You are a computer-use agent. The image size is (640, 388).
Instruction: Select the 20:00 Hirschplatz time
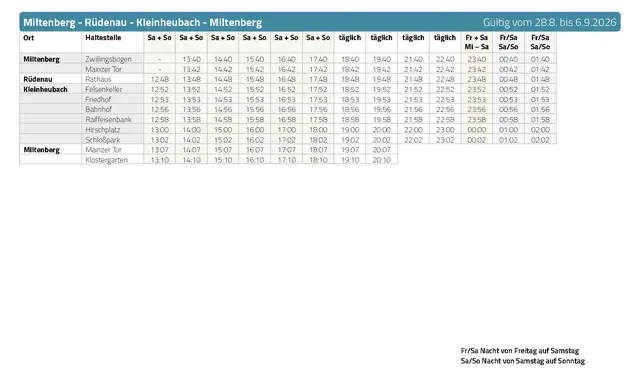tap(382, 130)
